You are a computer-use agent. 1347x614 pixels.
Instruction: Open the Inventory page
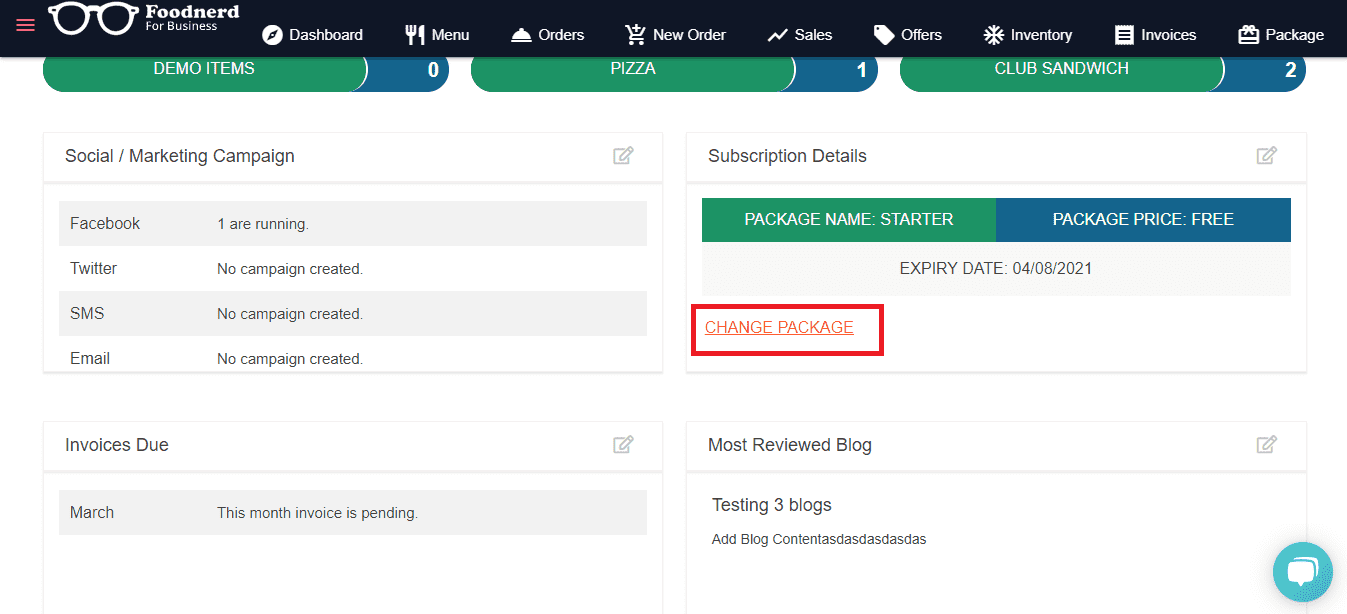(1027, 35)
